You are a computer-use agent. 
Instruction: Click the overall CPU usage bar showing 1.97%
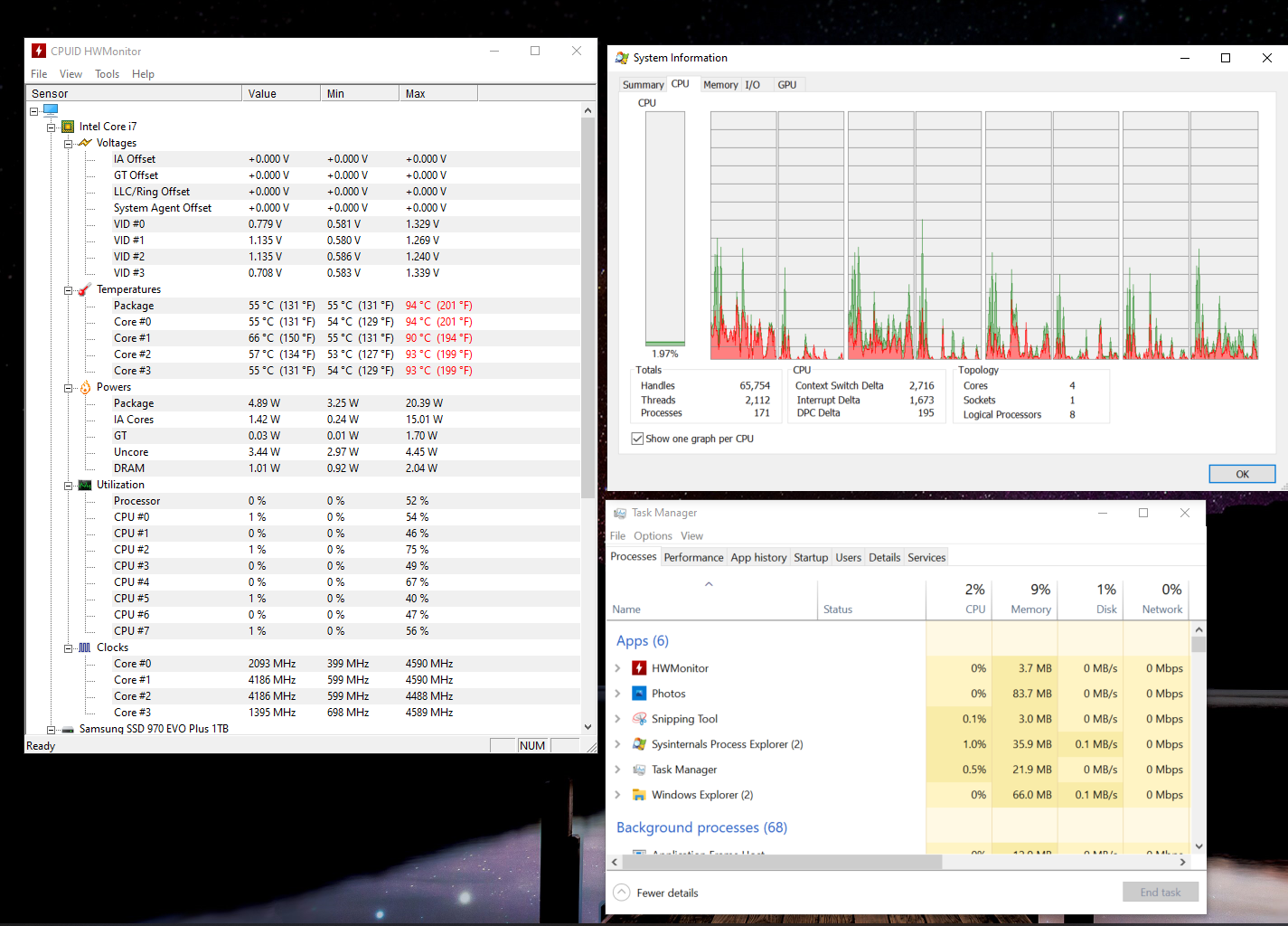click(x=664, y=229)
